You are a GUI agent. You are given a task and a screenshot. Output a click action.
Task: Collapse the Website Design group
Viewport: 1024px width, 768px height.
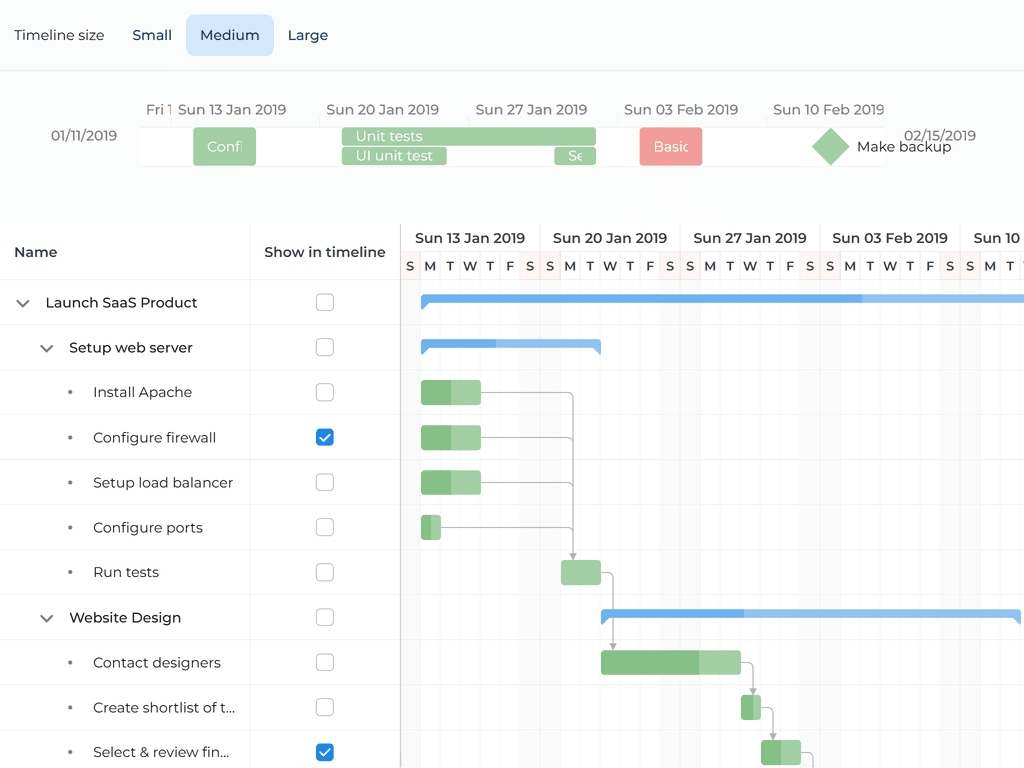tap(46, 618)
